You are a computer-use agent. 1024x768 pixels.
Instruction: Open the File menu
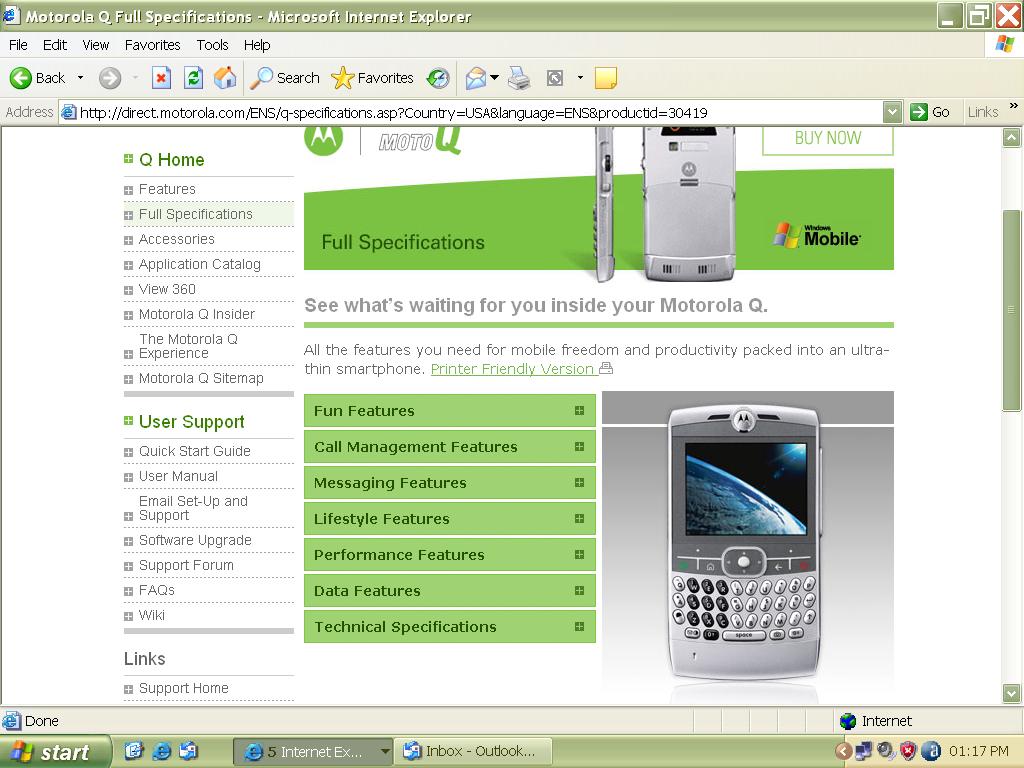[18, 45]
